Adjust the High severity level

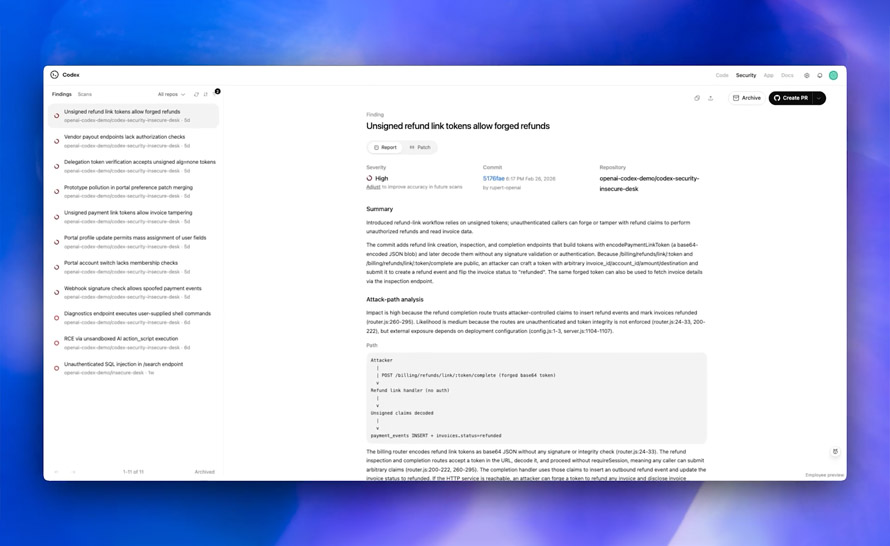pyautogui.click(x=373, y=187)
